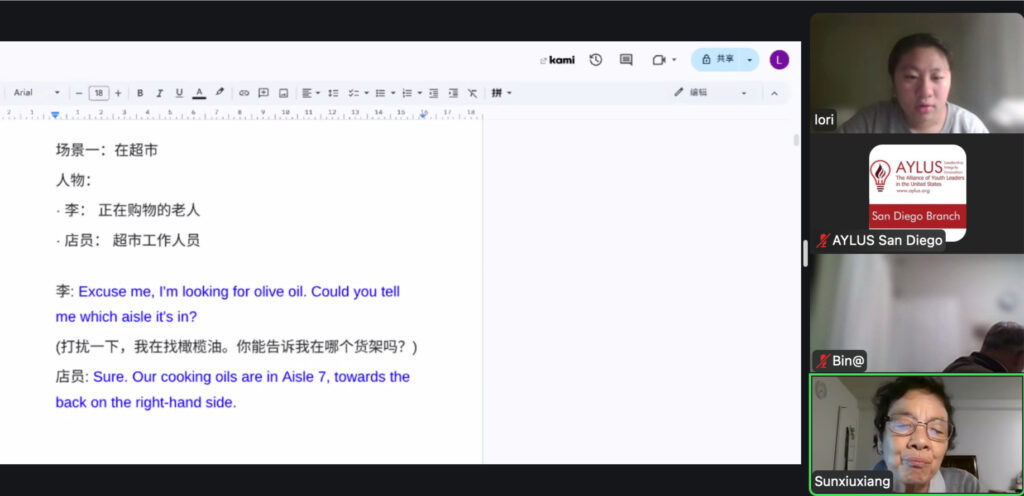
Task: Toggle bold formatting
Action: 140,93
